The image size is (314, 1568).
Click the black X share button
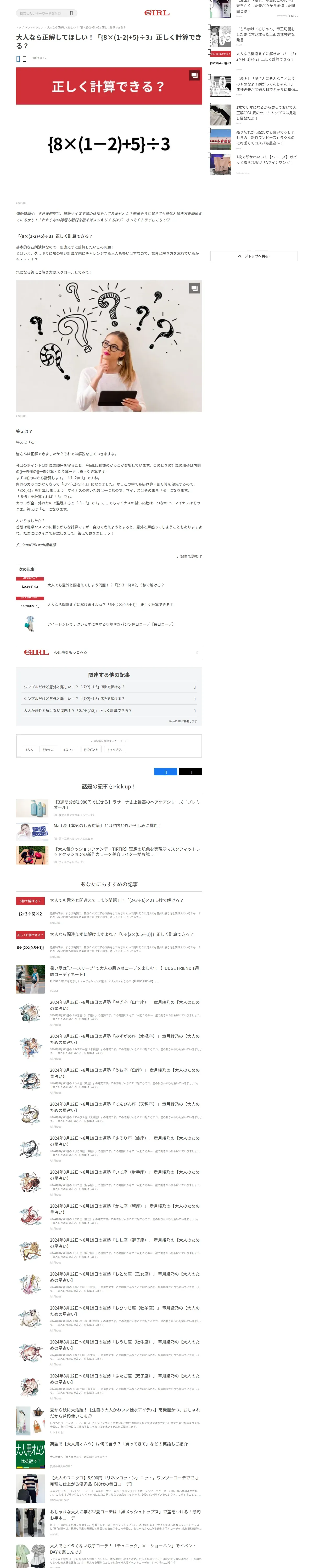[190, 772]
